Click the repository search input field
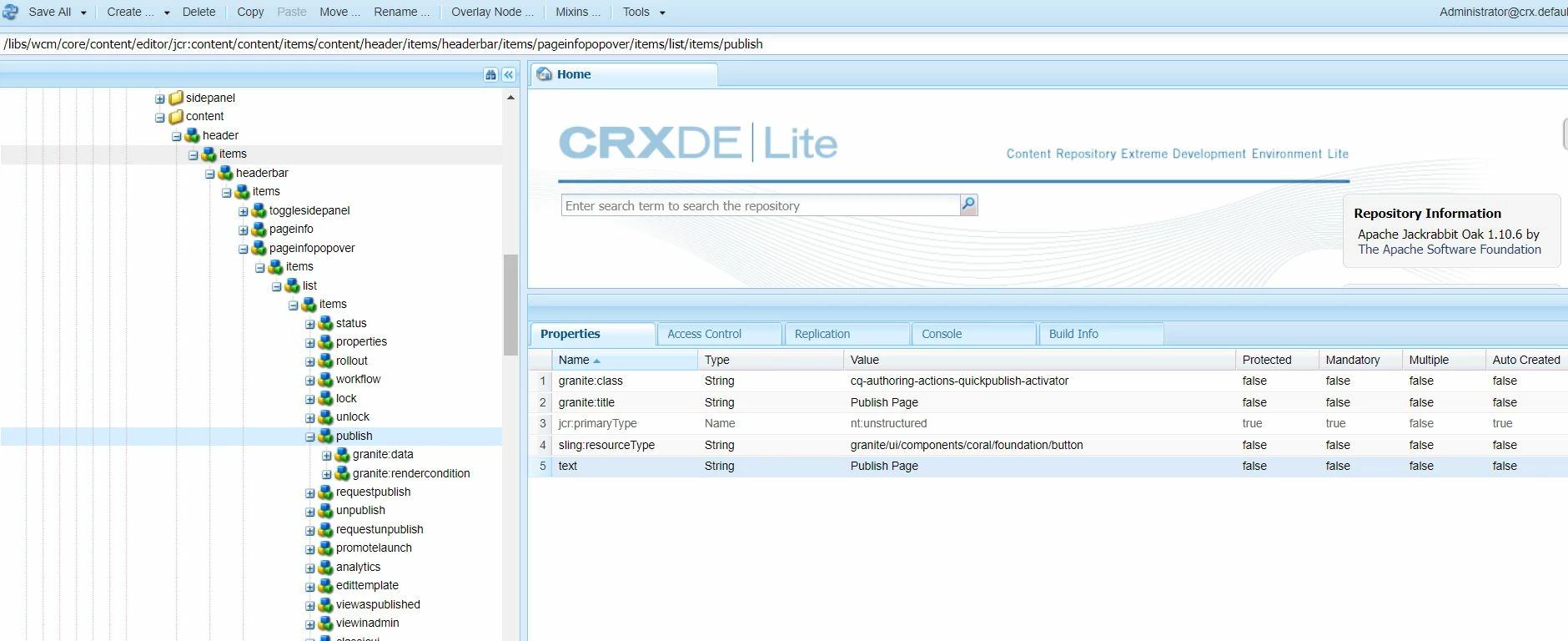Image resolution: width=1568 pixels, height=641 pixels. 761,205
